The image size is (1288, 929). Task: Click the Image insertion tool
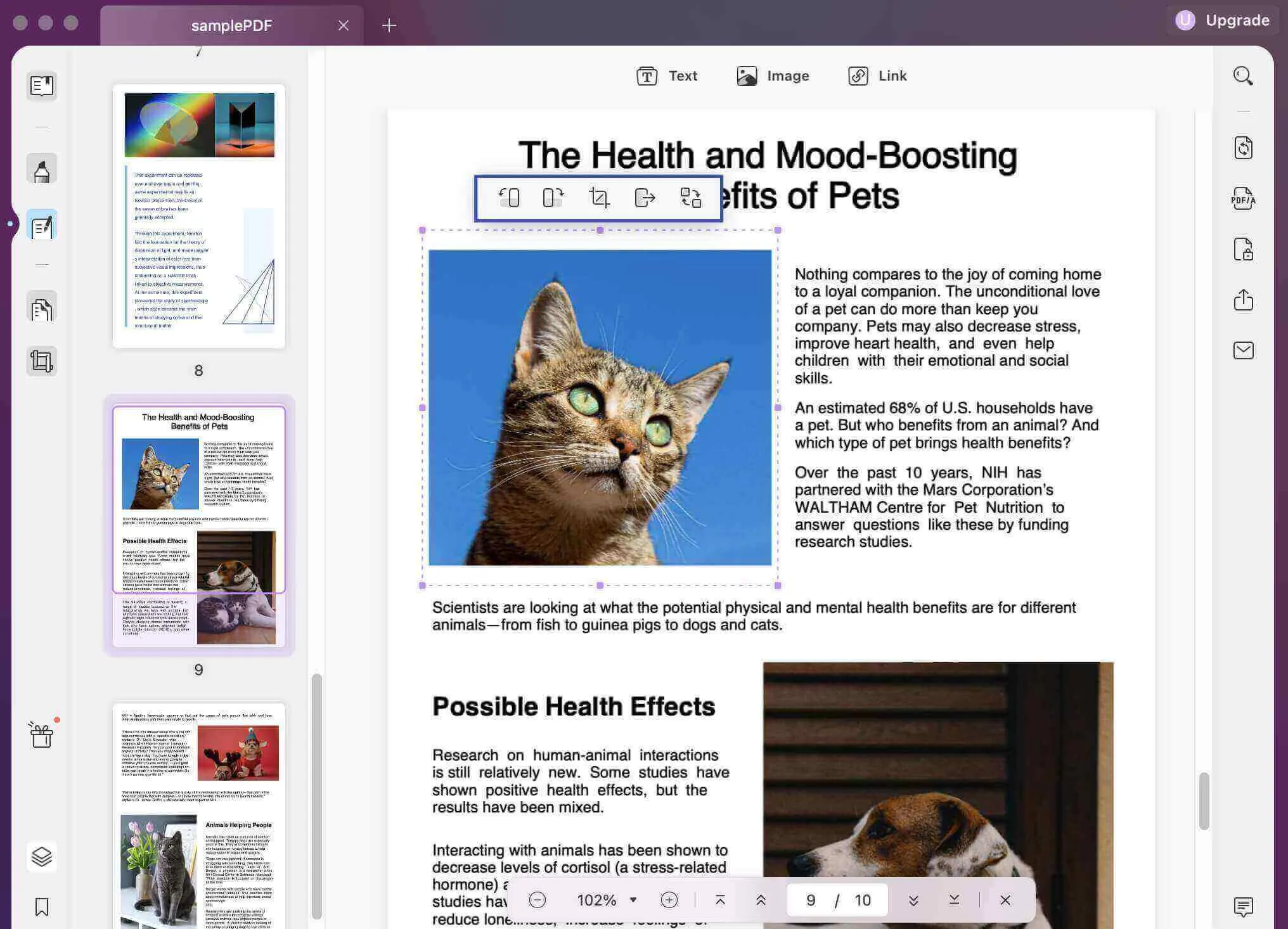click(x=772, y=75)
